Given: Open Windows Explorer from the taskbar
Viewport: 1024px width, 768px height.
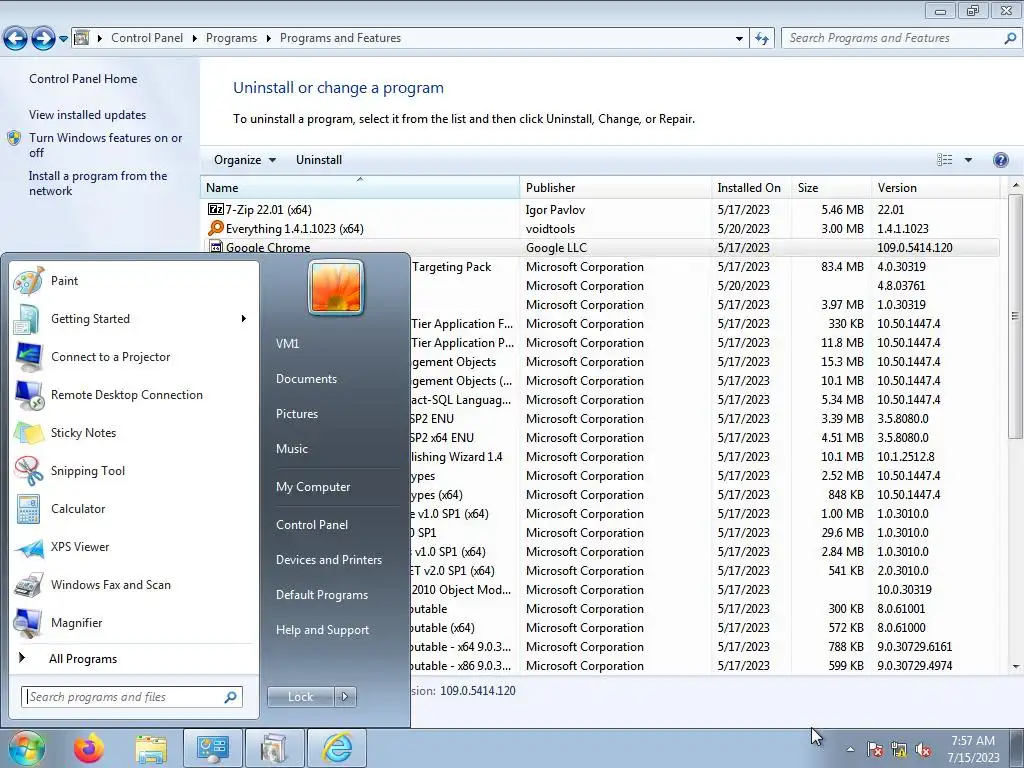Looking at the screenshot, I should pos(151,748).
